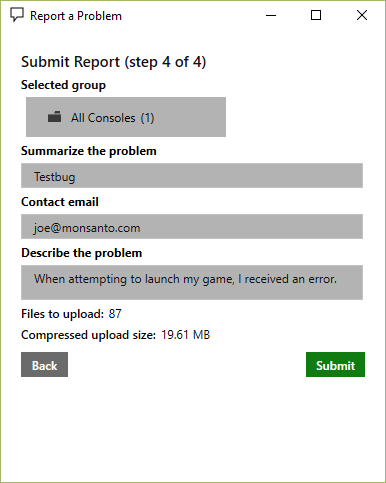The image size is (386, 483).
Task: Click the Report a Problem title text
Action: [x=76, y=16]
